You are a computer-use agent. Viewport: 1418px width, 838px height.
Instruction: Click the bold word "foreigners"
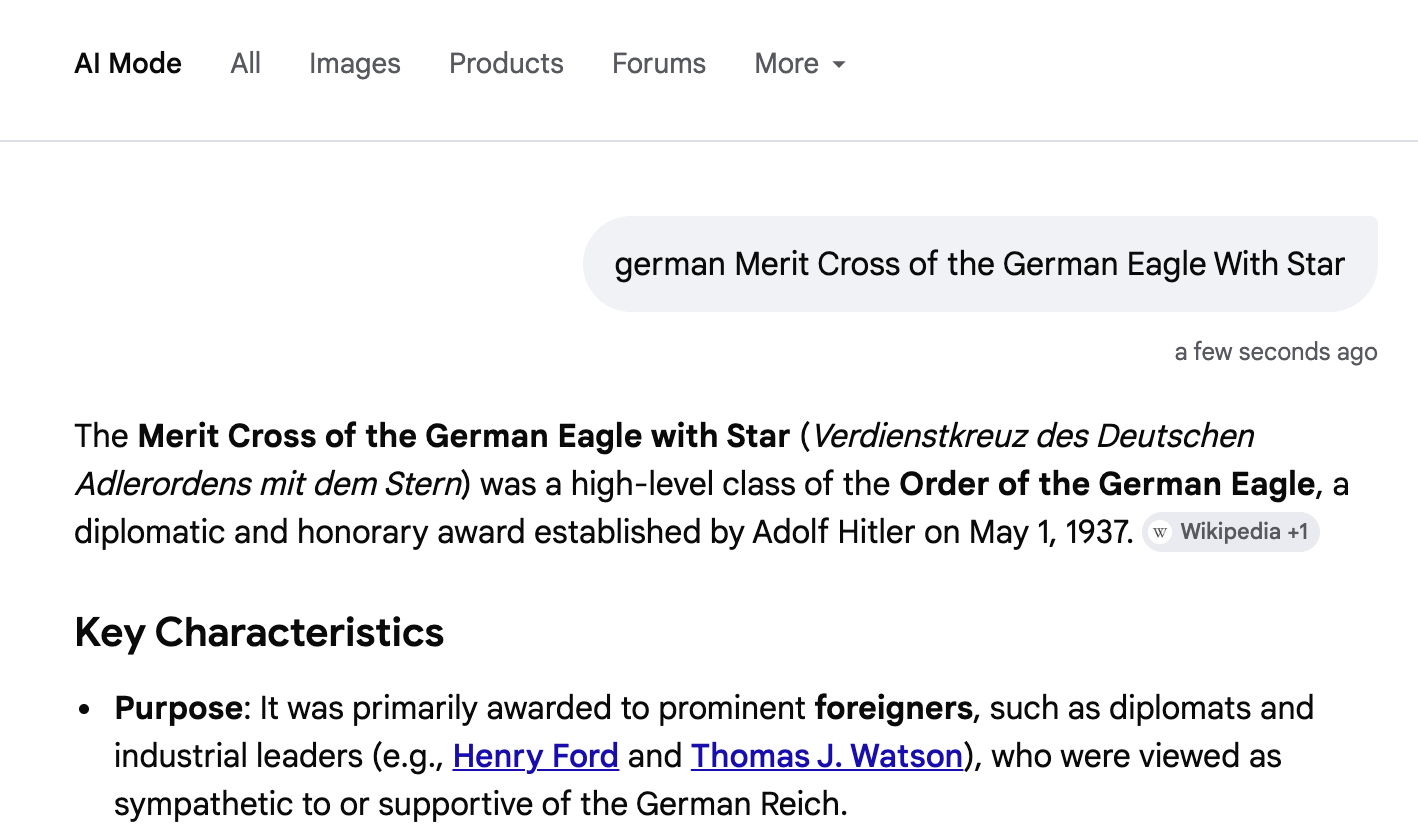[893, 708]
